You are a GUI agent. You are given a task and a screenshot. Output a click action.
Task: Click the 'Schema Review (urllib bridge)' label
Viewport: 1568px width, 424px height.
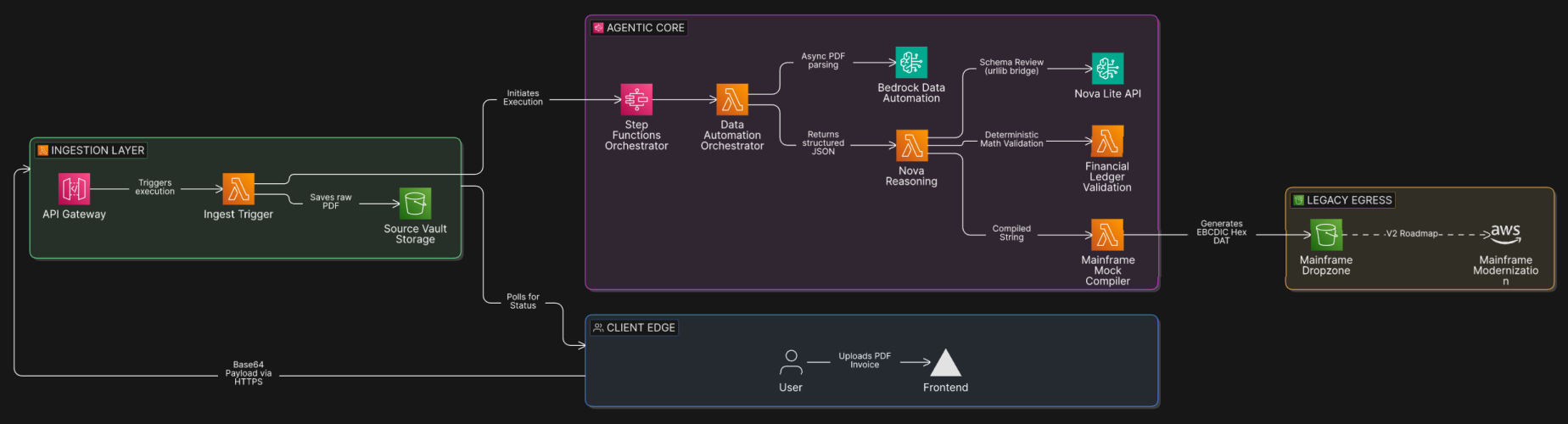point(1011,66)
